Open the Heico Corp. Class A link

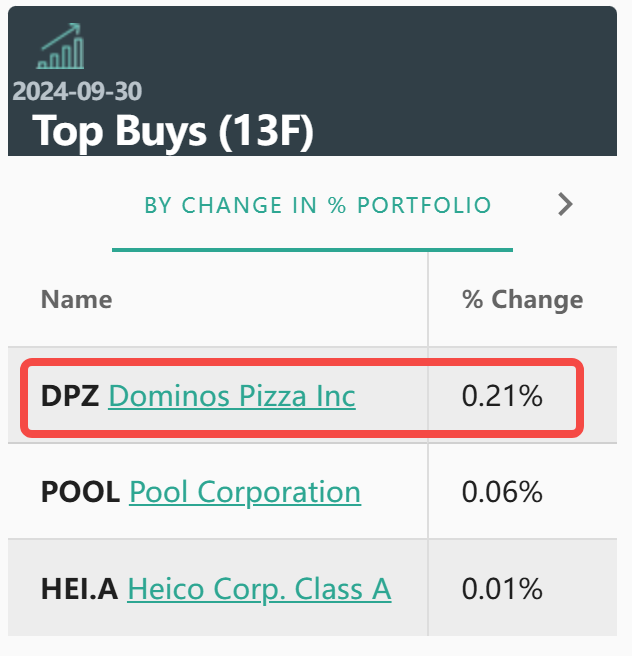pyautogui.click(x=259, y=588)
